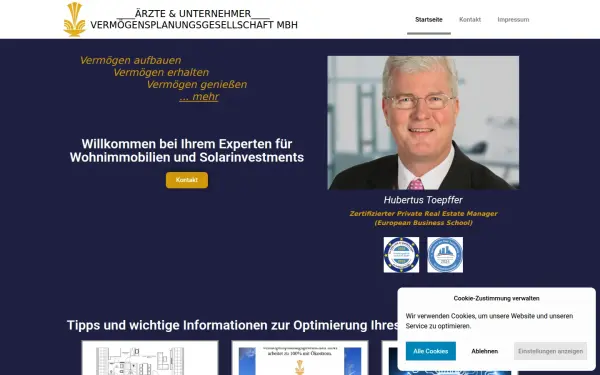Click the 'Cookie-Zustimmung verwalten' title
Screen dimensions: 600x375
coord(496,298)
